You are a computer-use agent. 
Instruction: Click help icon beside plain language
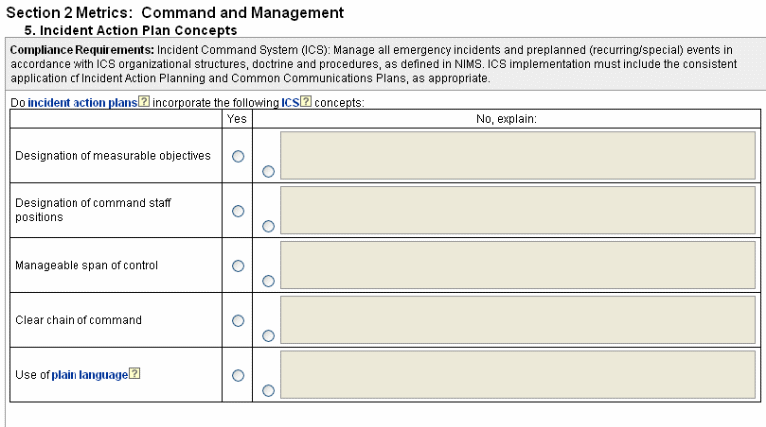click(x=135, y=375)
